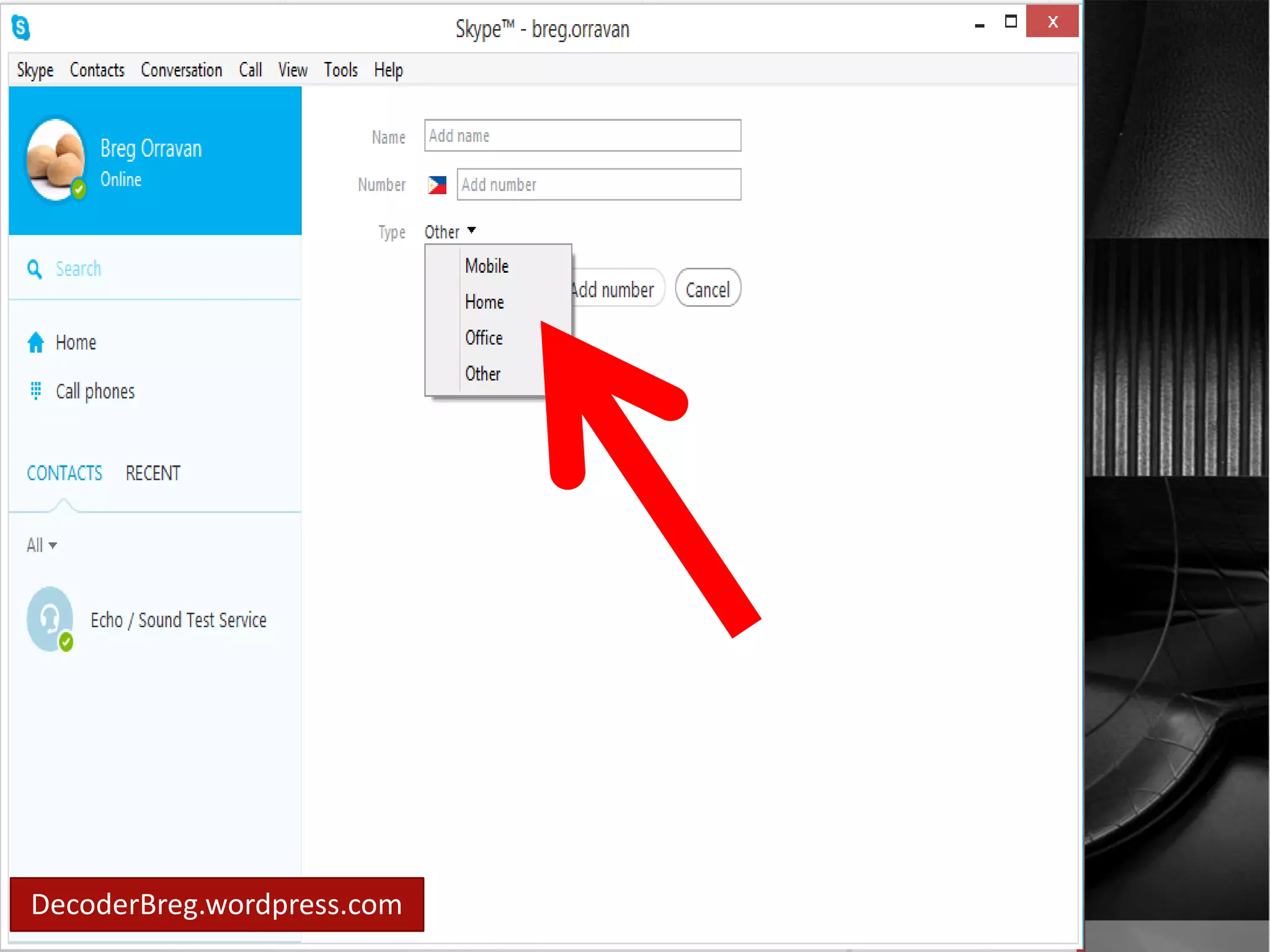Click the Call phones dial pad icon

click(x=35, y=391)
